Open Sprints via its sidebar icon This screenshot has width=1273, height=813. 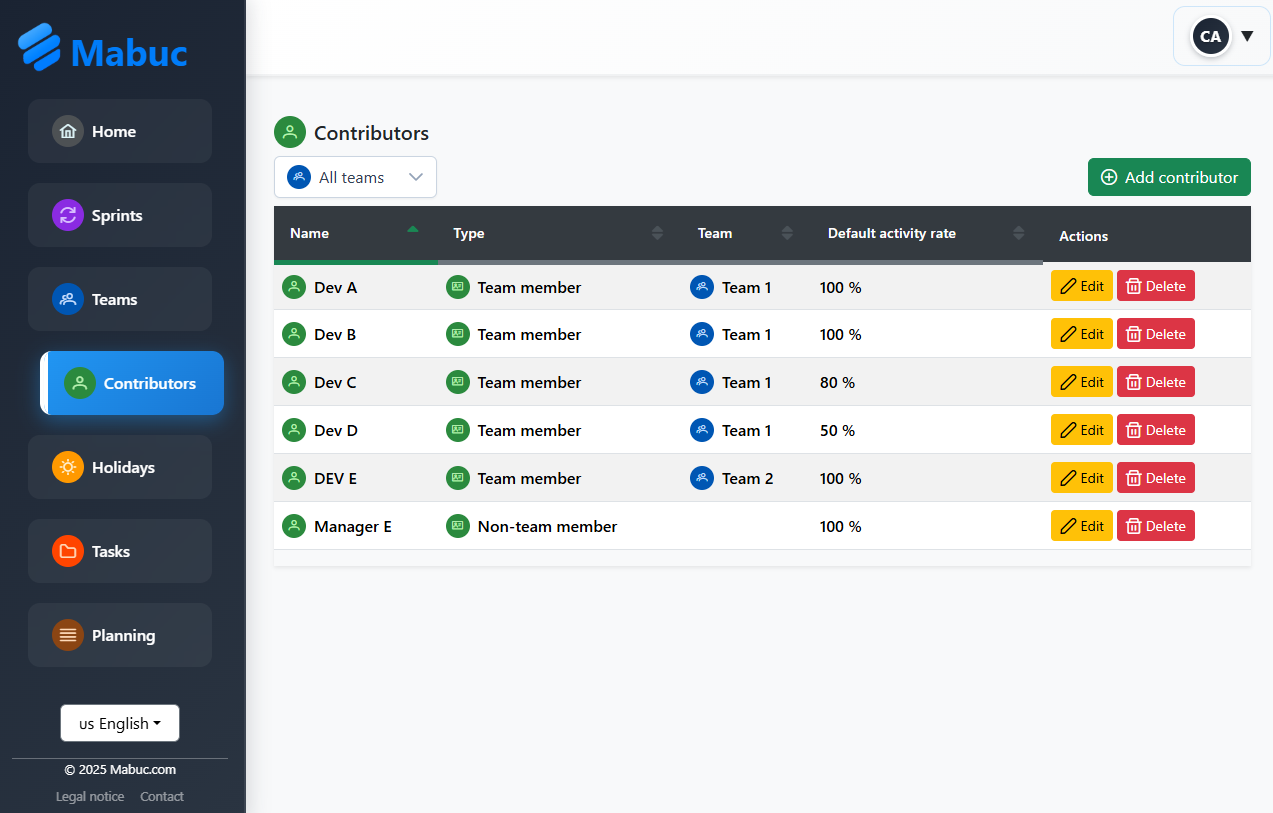click(68, 215)
